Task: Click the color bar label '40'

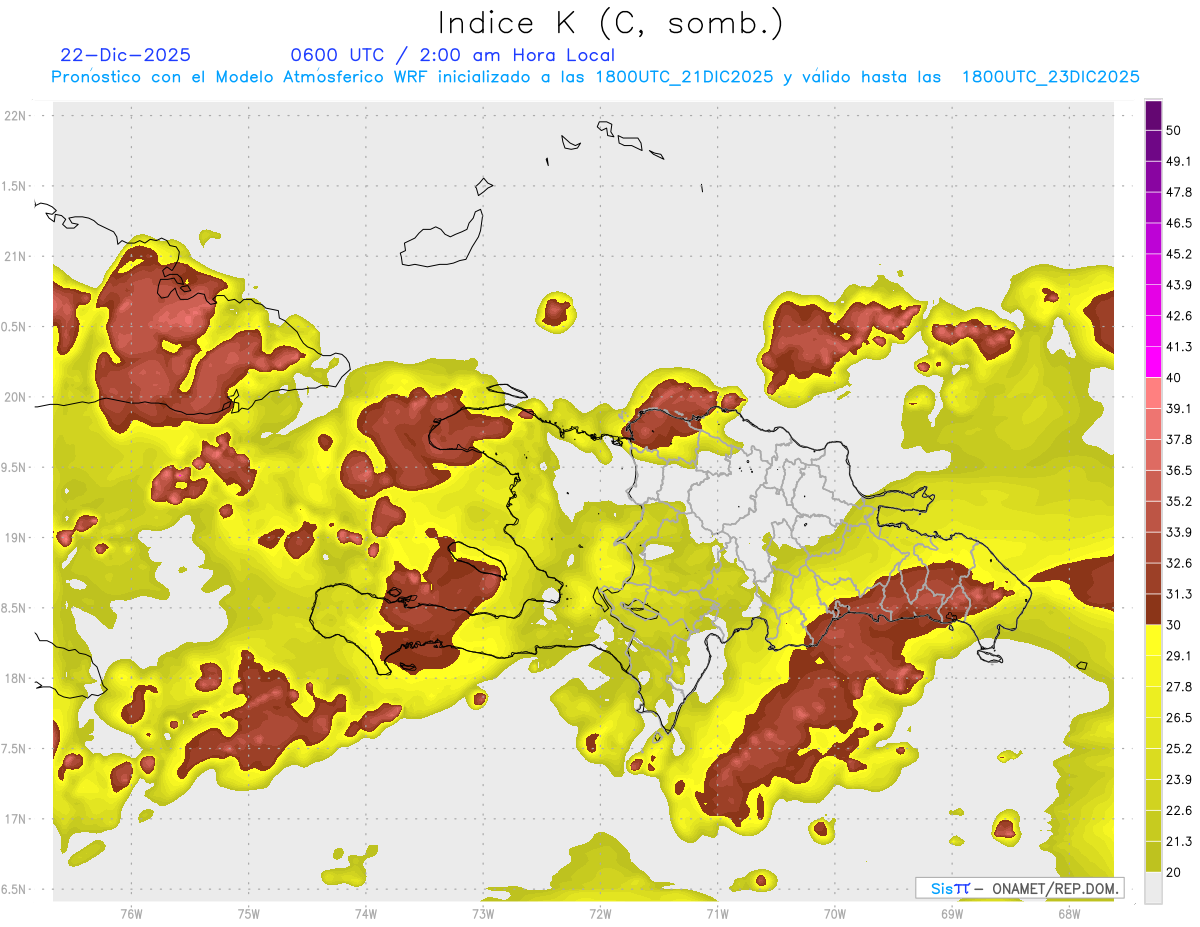Action: pos(1175,378)
